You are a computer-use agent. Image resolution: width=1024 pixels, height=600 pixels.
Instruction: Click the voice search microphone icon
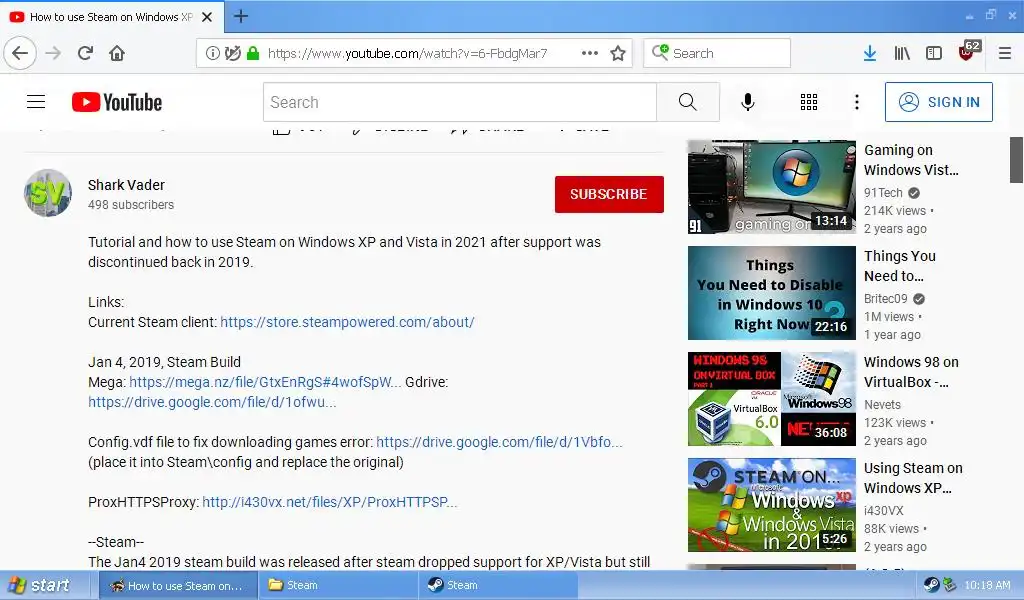point(748,102)
